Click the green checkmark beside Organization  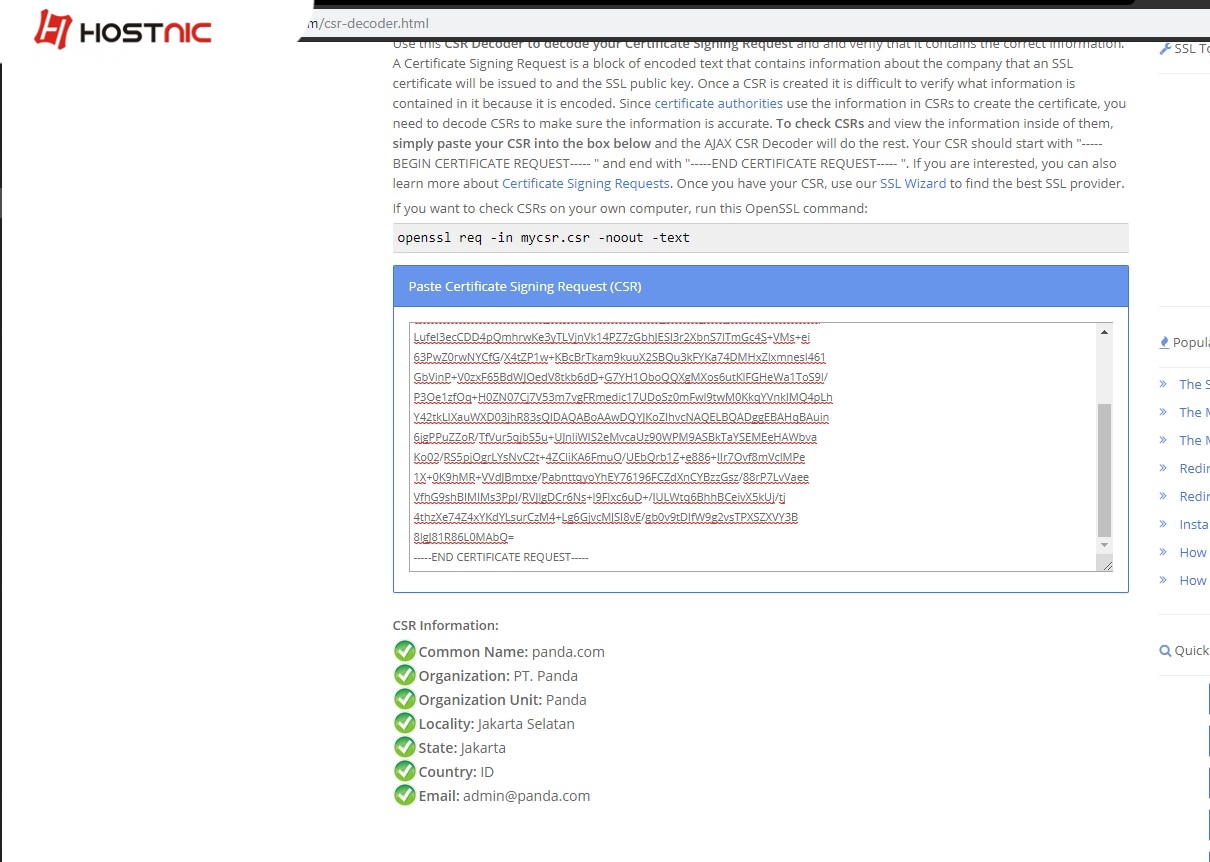(404, 674)
